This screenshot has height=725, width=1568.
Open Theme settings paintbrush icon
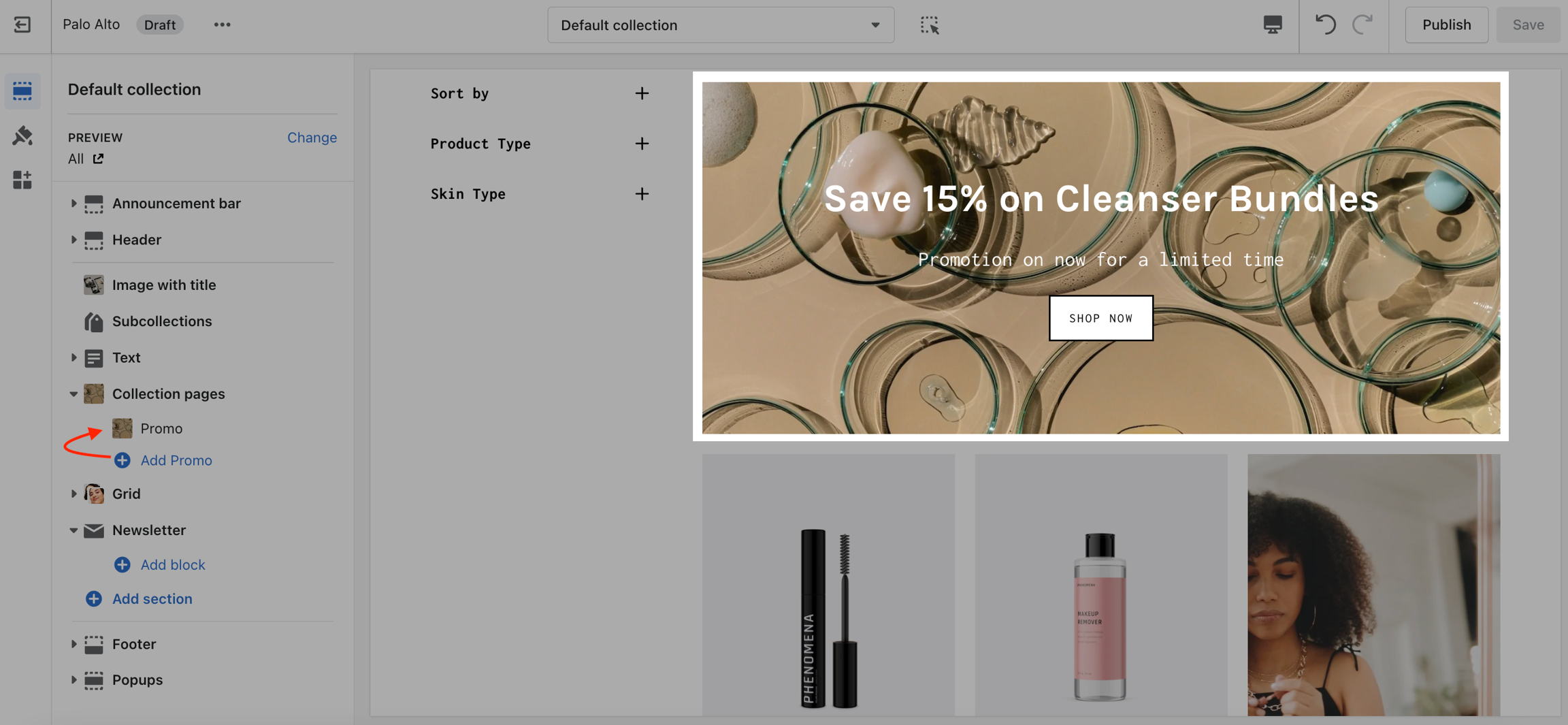click(22, 135)
